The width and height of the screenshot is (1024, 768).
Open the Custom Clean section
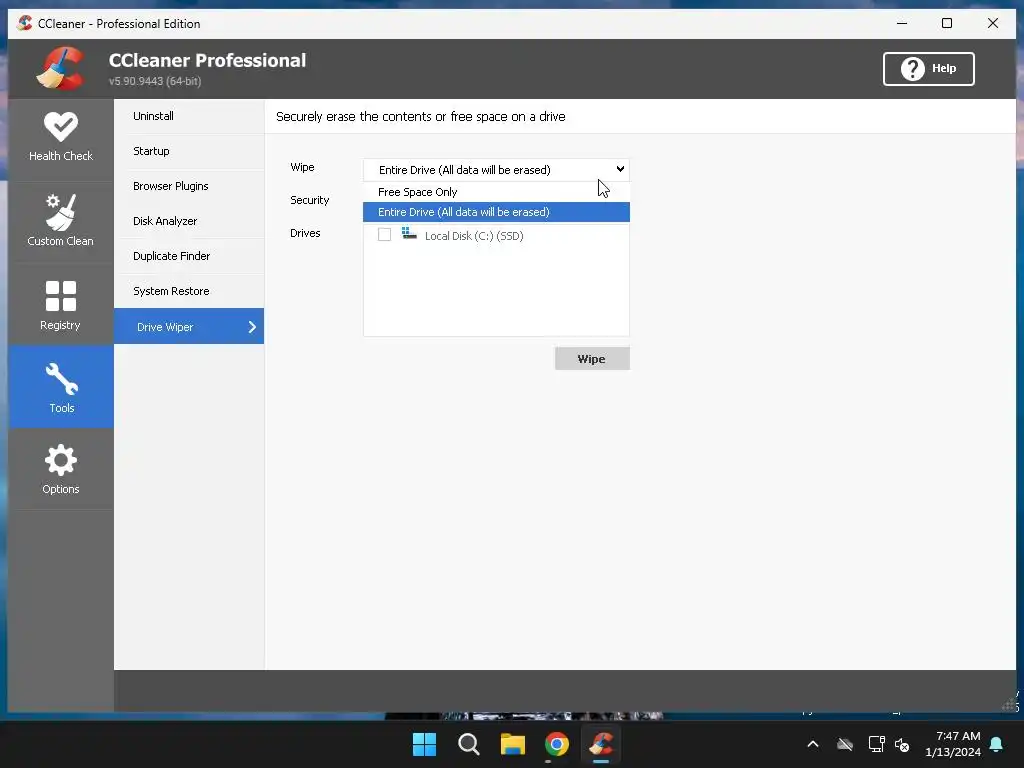[x=61, y=221]
